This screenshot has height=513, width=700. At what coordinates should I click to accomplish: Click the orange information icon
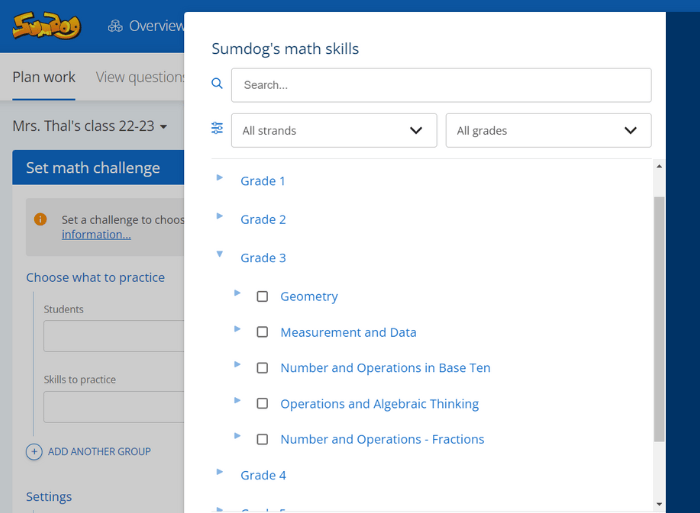pos(40,219)
